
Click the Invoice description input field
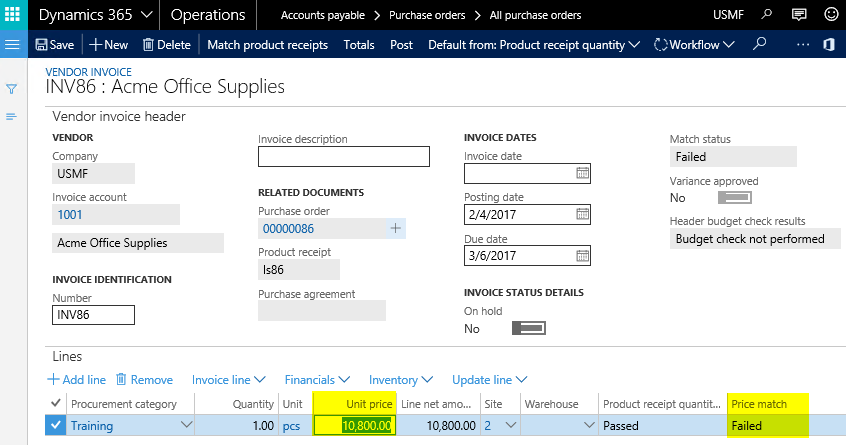pyautogui.click(x=343, y=156)
